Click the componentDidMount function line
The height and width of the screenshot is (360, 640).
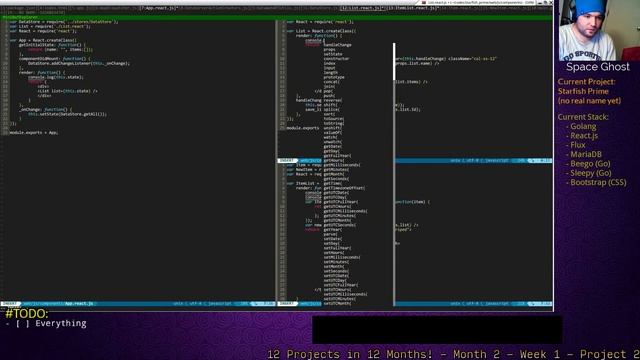(x=55, y=59)
